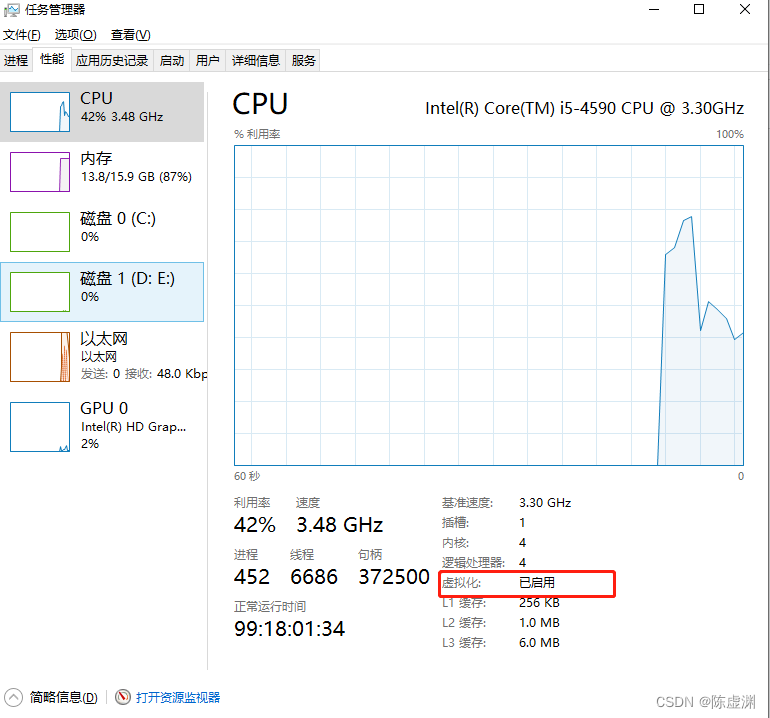
Task: Click the 打开资源监视器 link
Action: [178, 697]
